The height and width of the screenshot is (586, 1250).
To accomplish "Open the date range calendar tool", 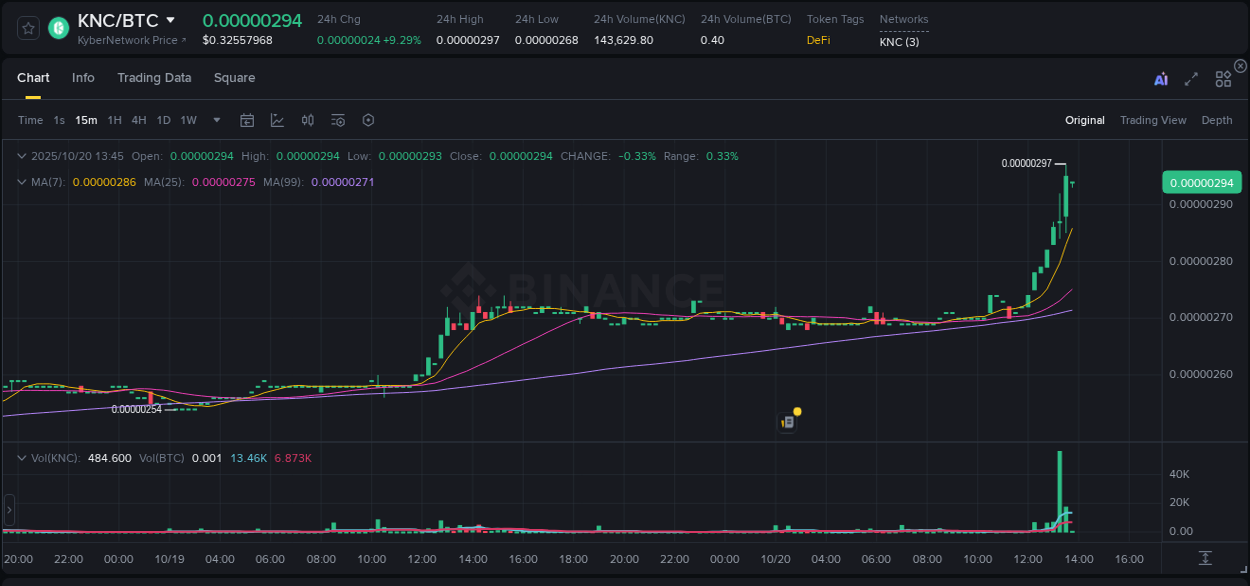I will click(x=247, y=119).
